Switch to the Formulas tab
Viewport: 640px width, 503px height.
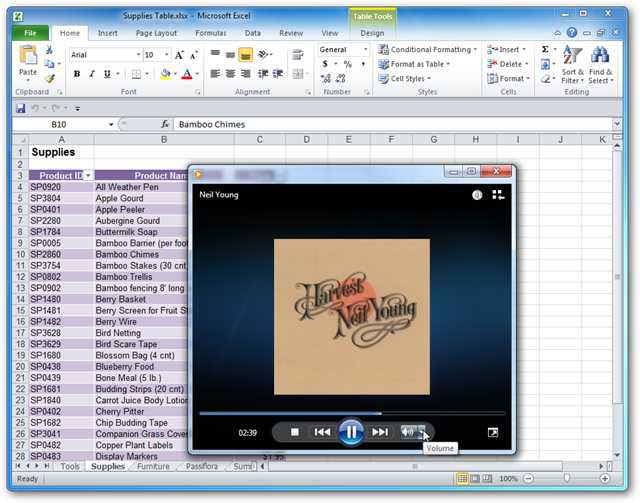(211, 33)
